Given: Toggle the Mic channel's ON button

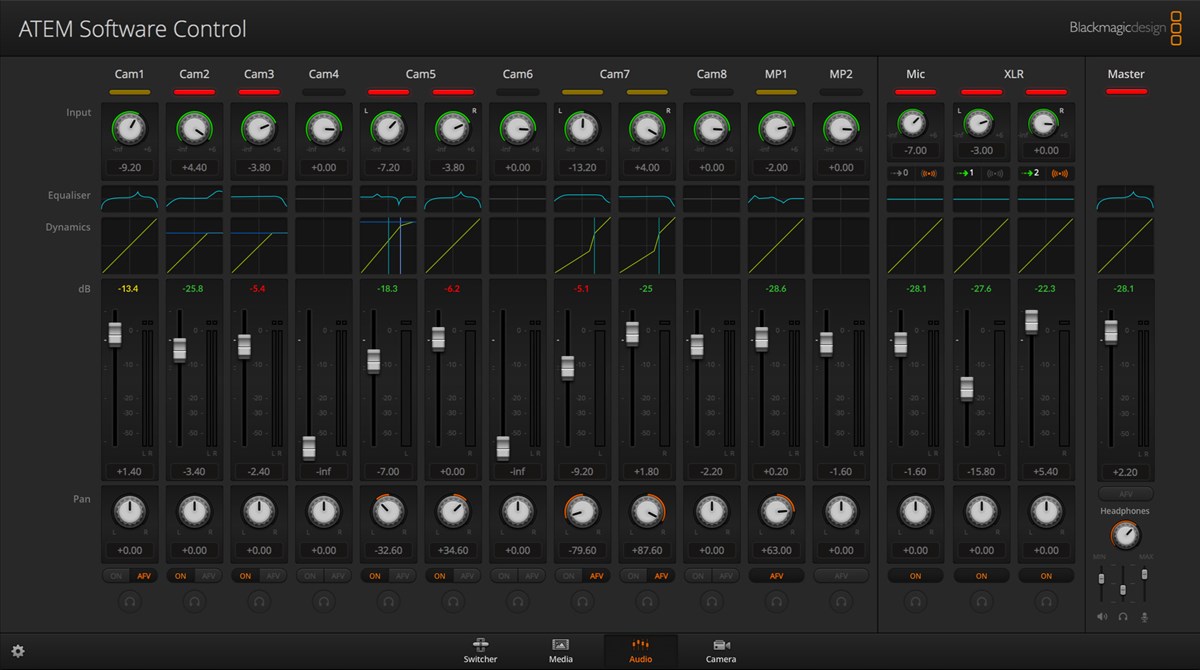Looking at the screenshot, I should point(915,576).
